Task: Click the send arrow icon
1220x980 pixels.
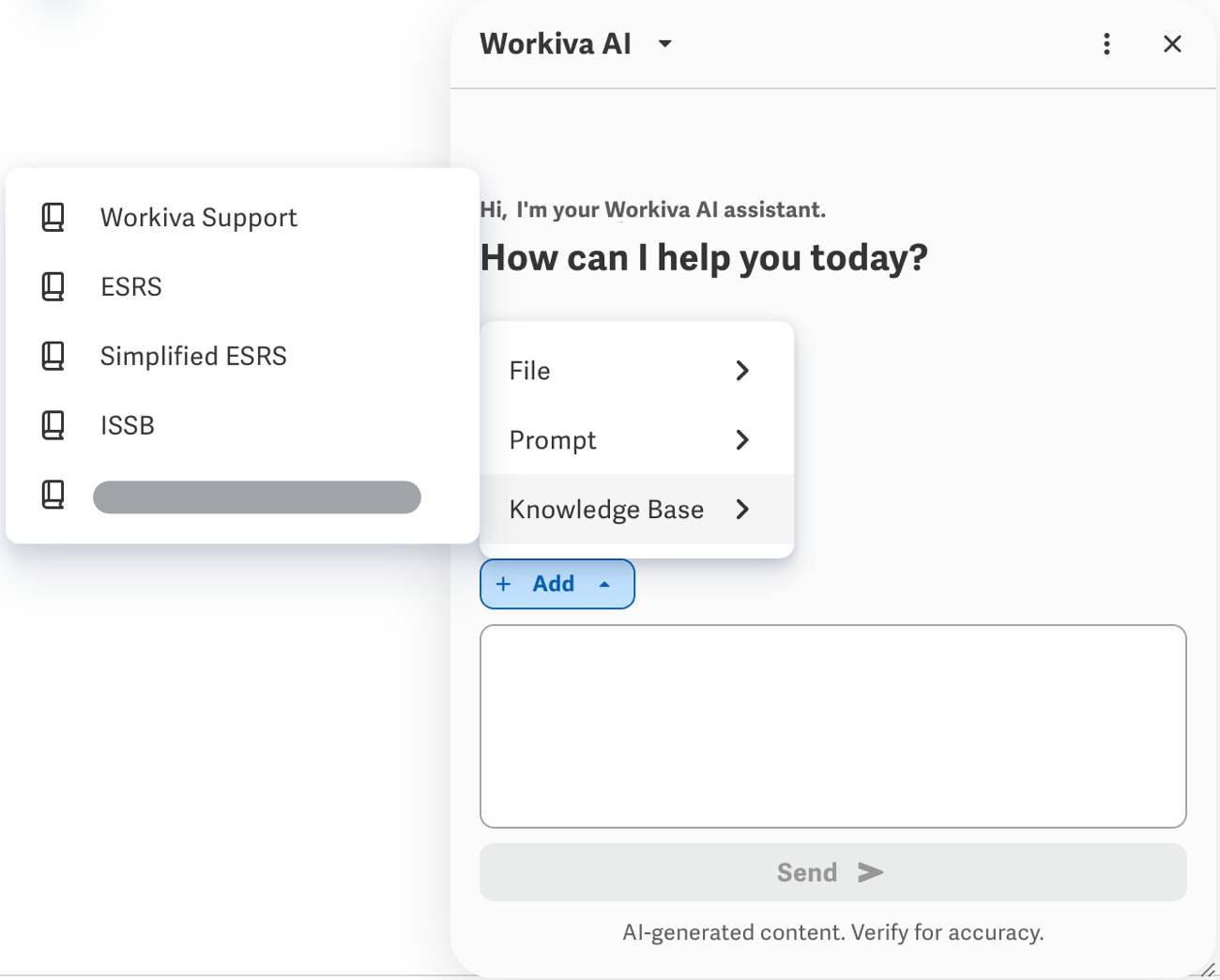Action: pos(871,873)
